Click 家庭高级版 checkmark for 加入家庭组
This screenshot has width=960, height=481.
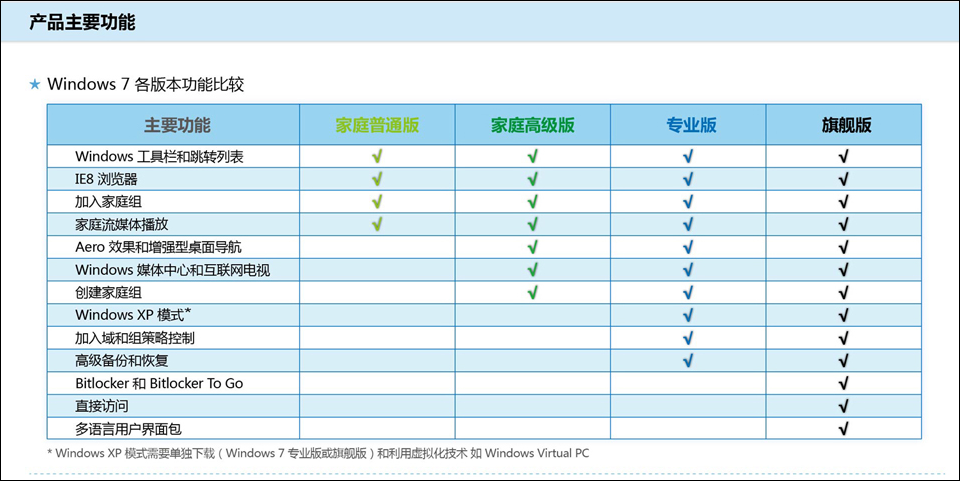[x=533, y=201]
